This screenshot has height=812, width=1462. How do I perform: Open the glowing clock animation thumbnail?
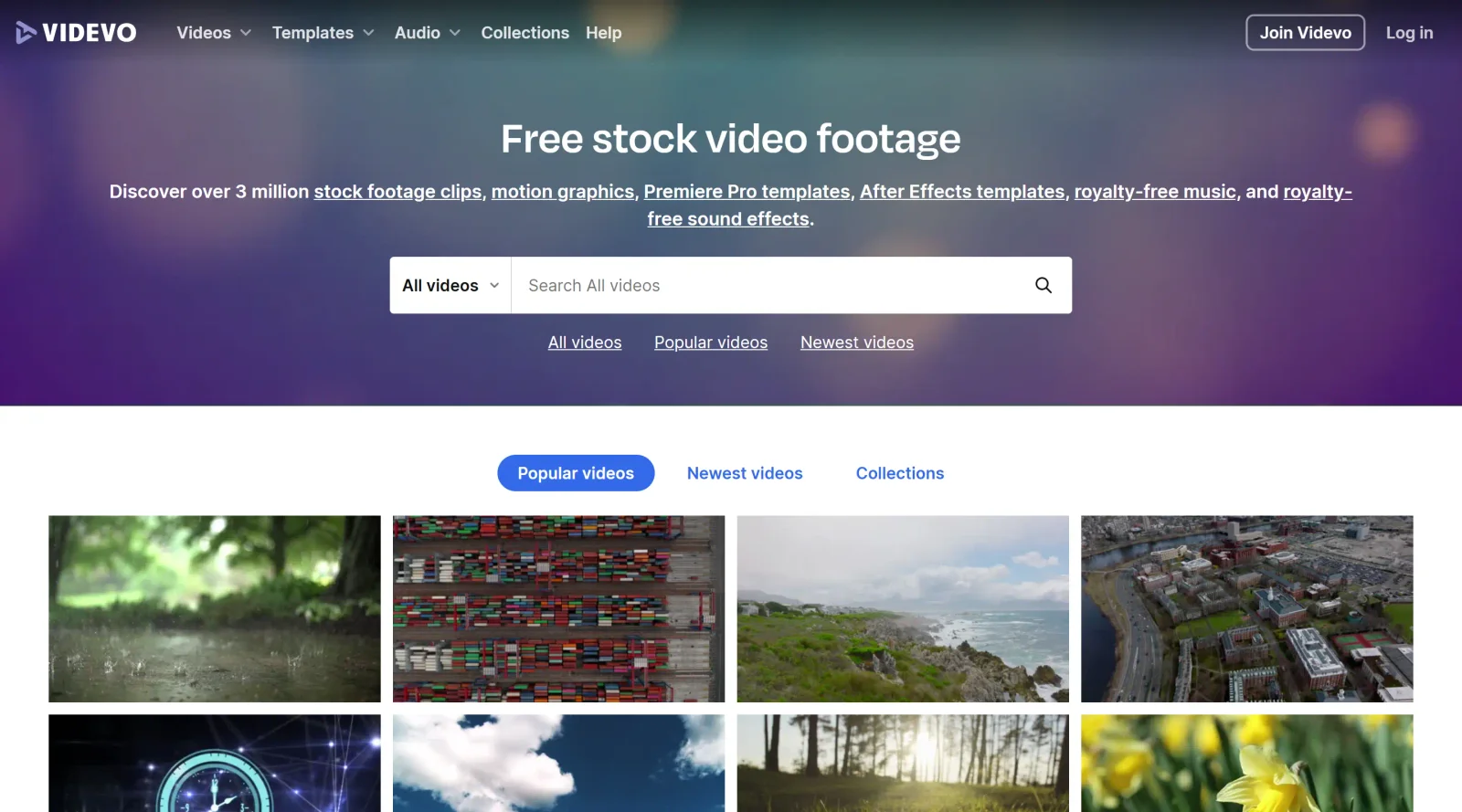(x=215, y=763)
